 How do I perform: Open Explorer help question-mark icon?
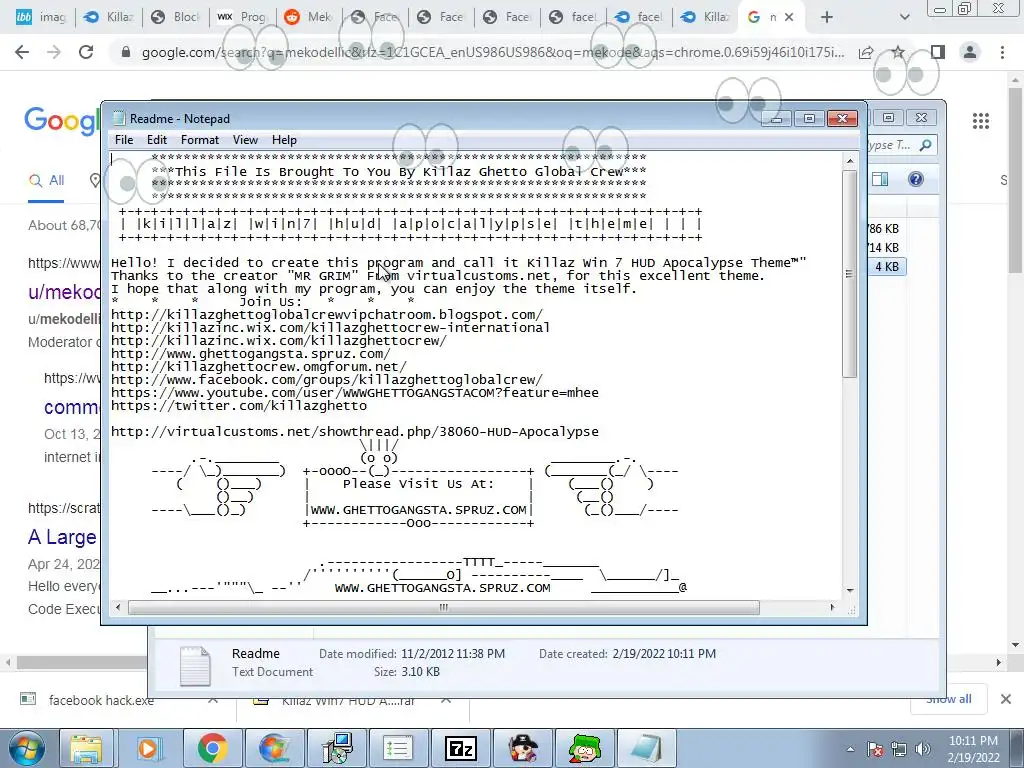916,179
